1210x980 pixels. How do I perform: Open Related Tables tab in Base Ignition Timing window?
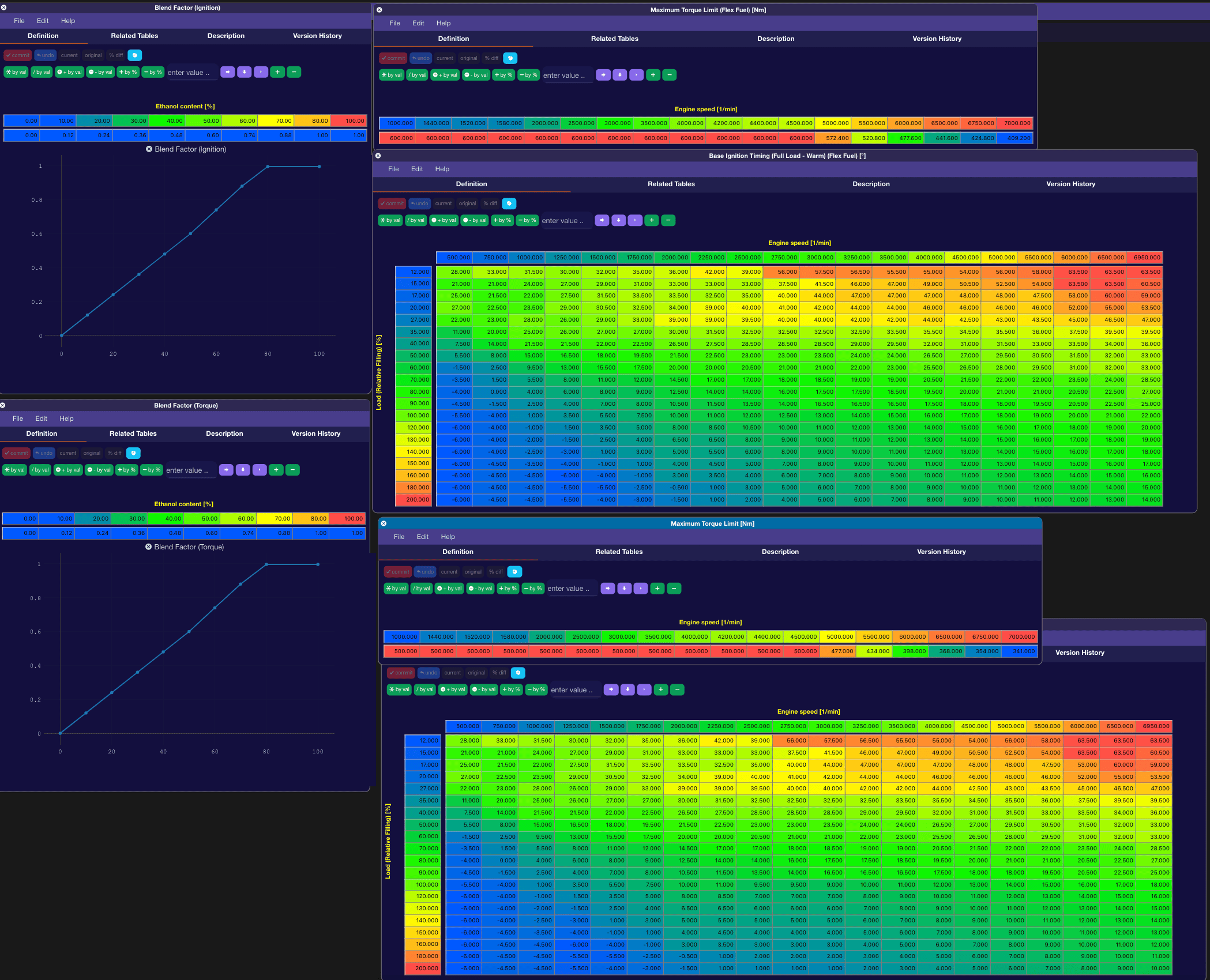[x=671, y=184]
